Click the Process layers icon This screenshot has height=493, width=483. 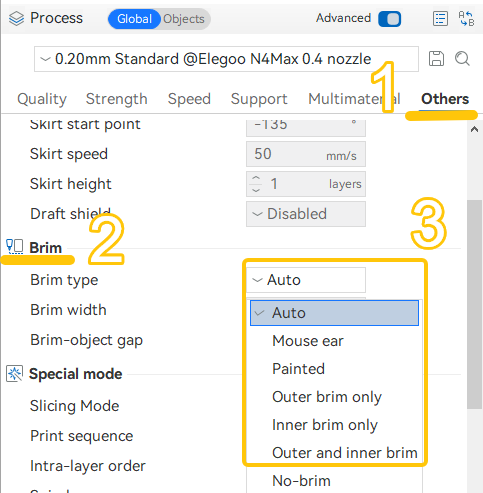click(16, 18)
